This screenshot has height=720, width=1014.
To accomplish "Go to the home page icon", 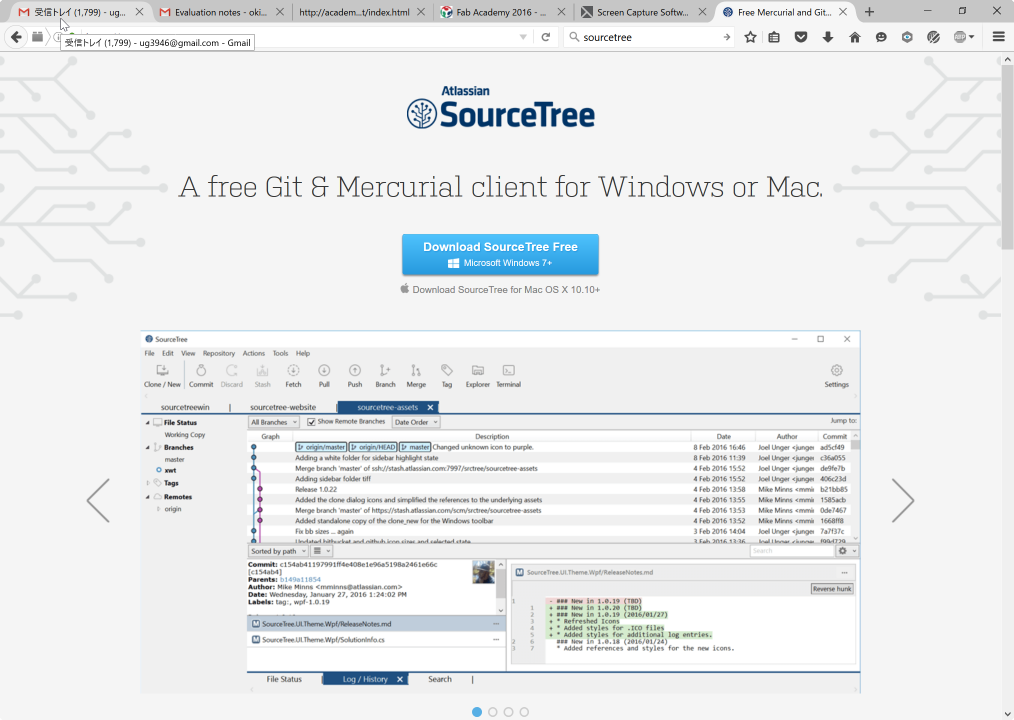I will [854, 37].
